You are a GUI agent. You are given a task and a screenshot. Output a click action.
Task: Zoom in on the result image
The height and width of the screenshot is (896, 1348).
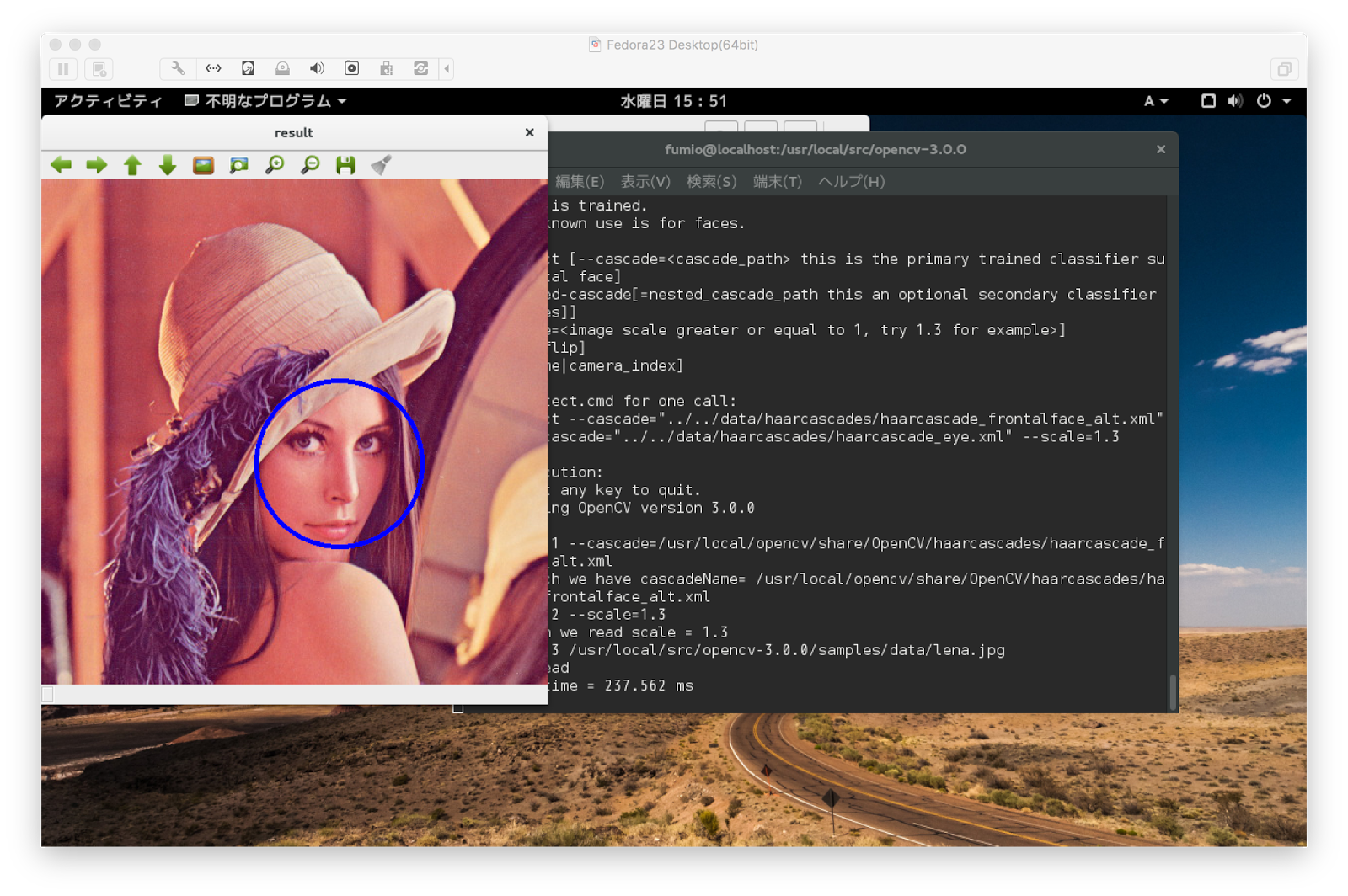click(x=275, y=165)
